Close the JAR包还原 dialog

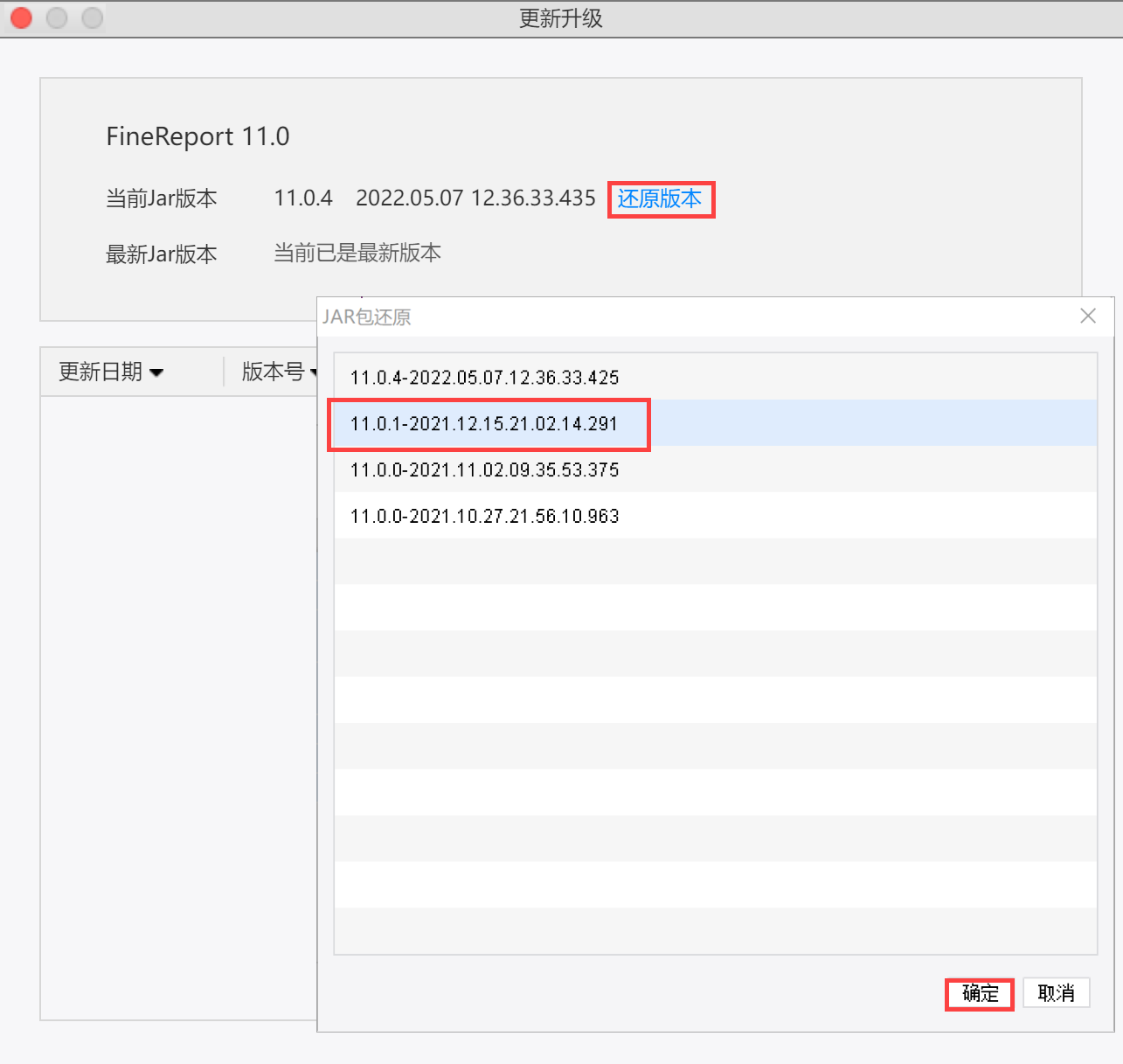pos(1088,316)
